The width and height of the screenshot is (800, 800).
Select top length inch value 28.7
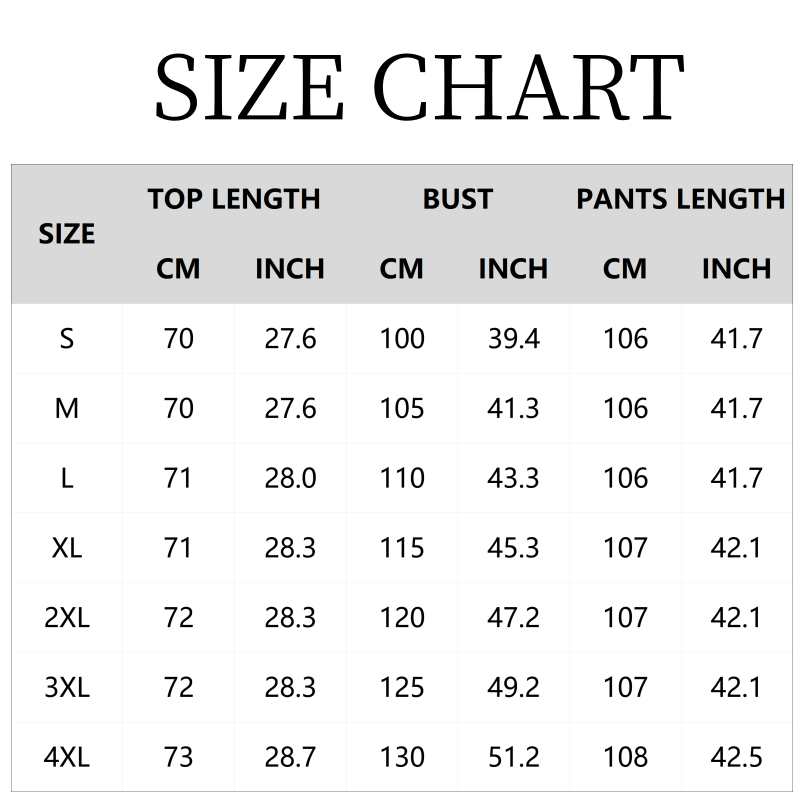tap(290, 757)
